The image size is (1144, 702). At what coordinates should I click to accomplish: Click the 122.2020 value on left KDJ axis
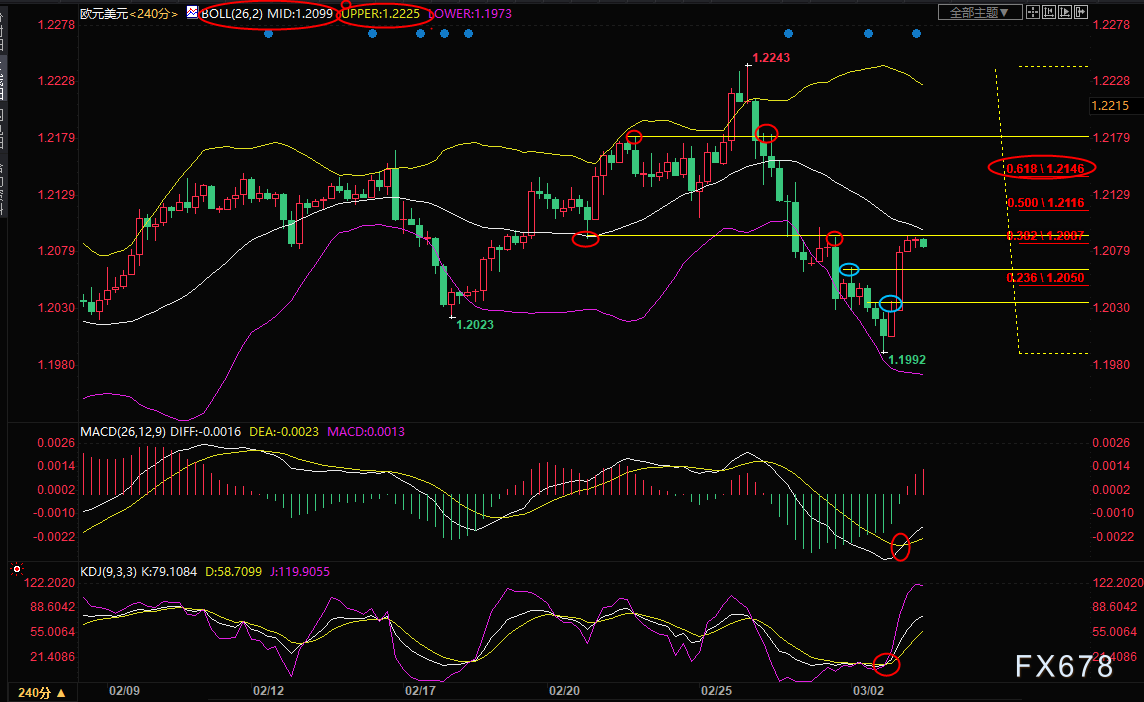[x=50, y=582]
